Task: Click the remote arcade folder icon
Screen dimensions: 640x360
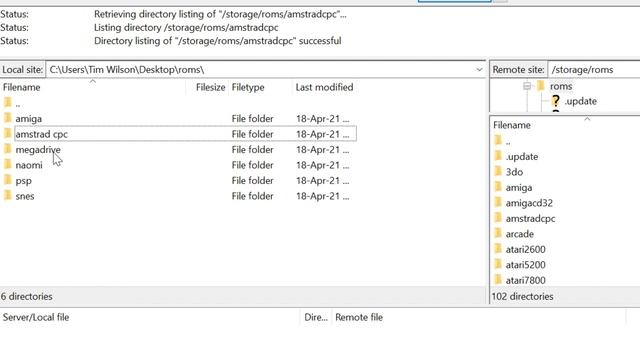Action: coord(498,233)
